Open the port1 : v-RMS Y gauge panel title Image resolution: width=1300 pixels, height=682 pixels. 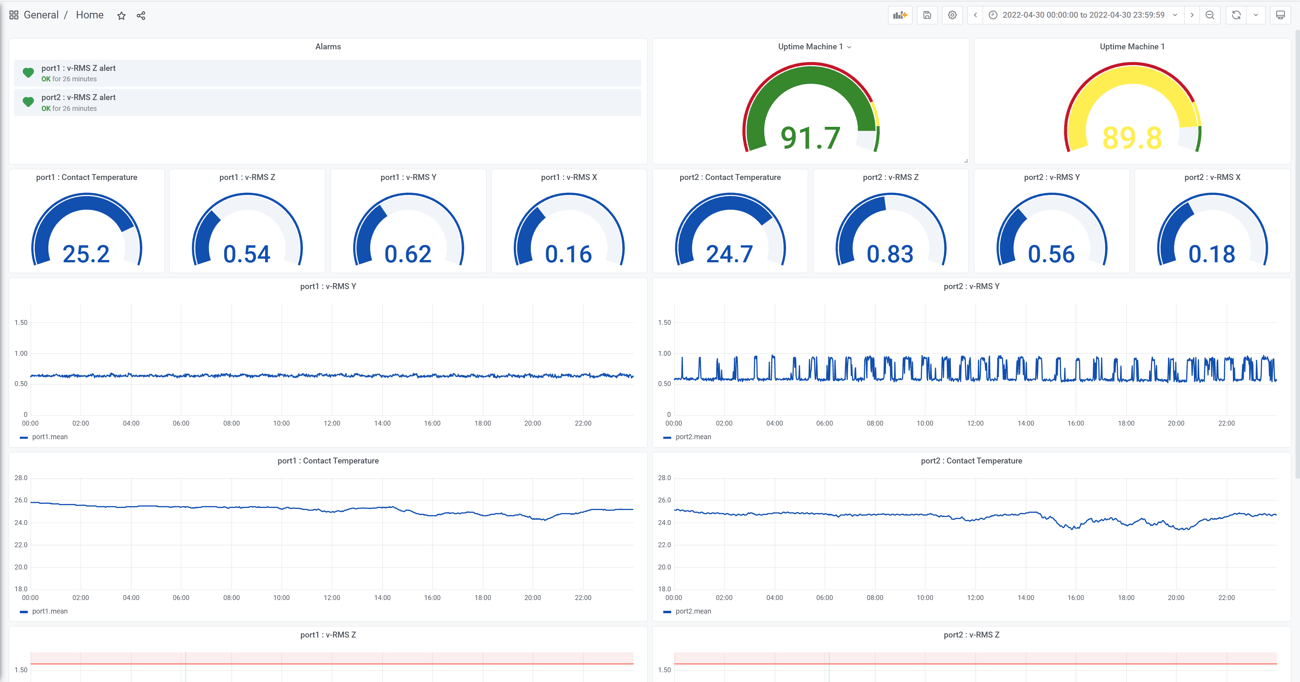coord(408,177)
